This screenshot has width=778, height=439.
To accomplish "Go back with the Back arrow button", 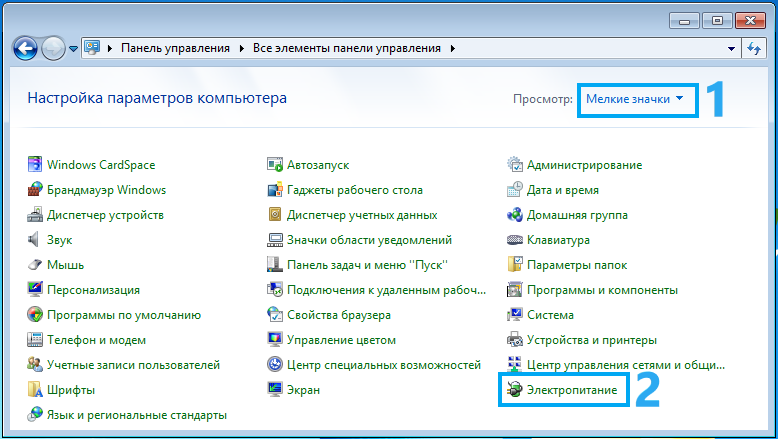I will point(25,49).
